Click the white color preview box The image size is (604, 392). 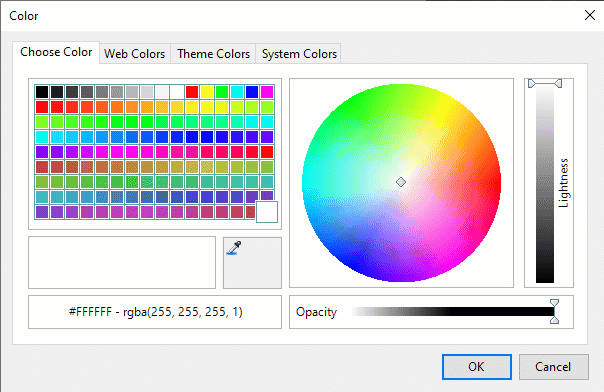click(x=122, y=262)
